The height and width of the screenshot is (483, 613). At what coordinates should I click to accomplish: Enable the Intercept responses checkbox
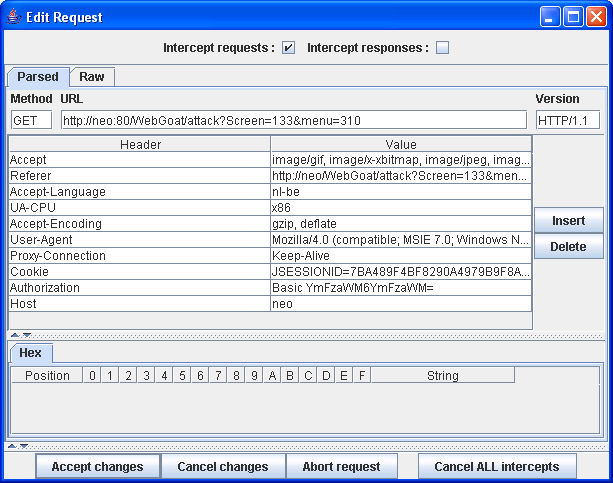click(x=442, y=48)
